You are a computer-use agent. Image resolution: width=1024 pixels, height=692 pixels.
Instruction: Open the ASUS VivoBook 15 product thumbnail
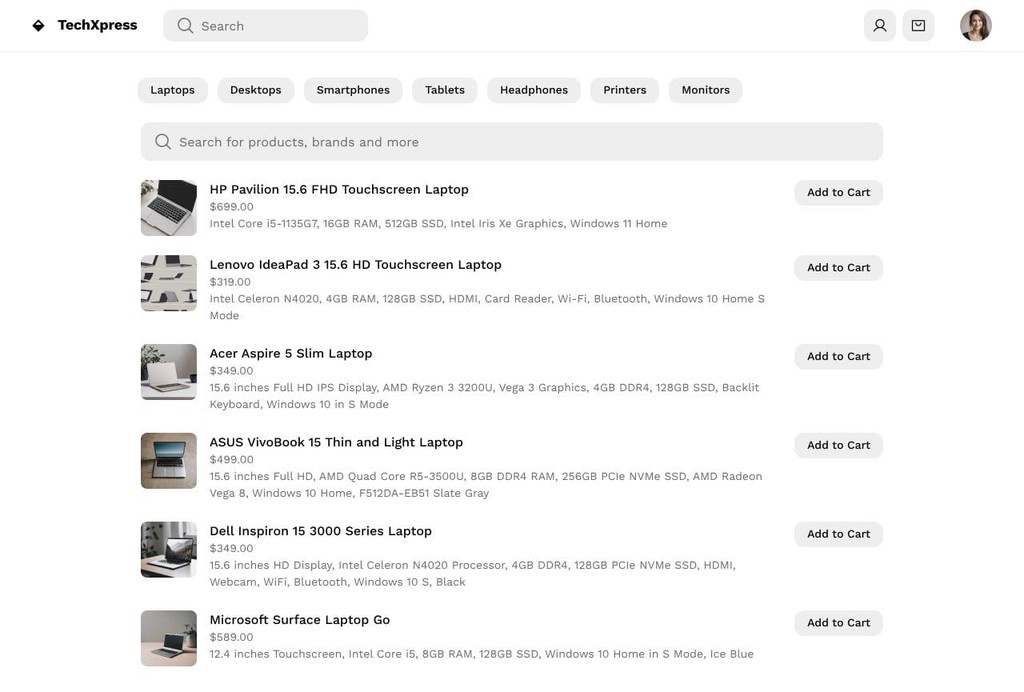pos(168,460)
